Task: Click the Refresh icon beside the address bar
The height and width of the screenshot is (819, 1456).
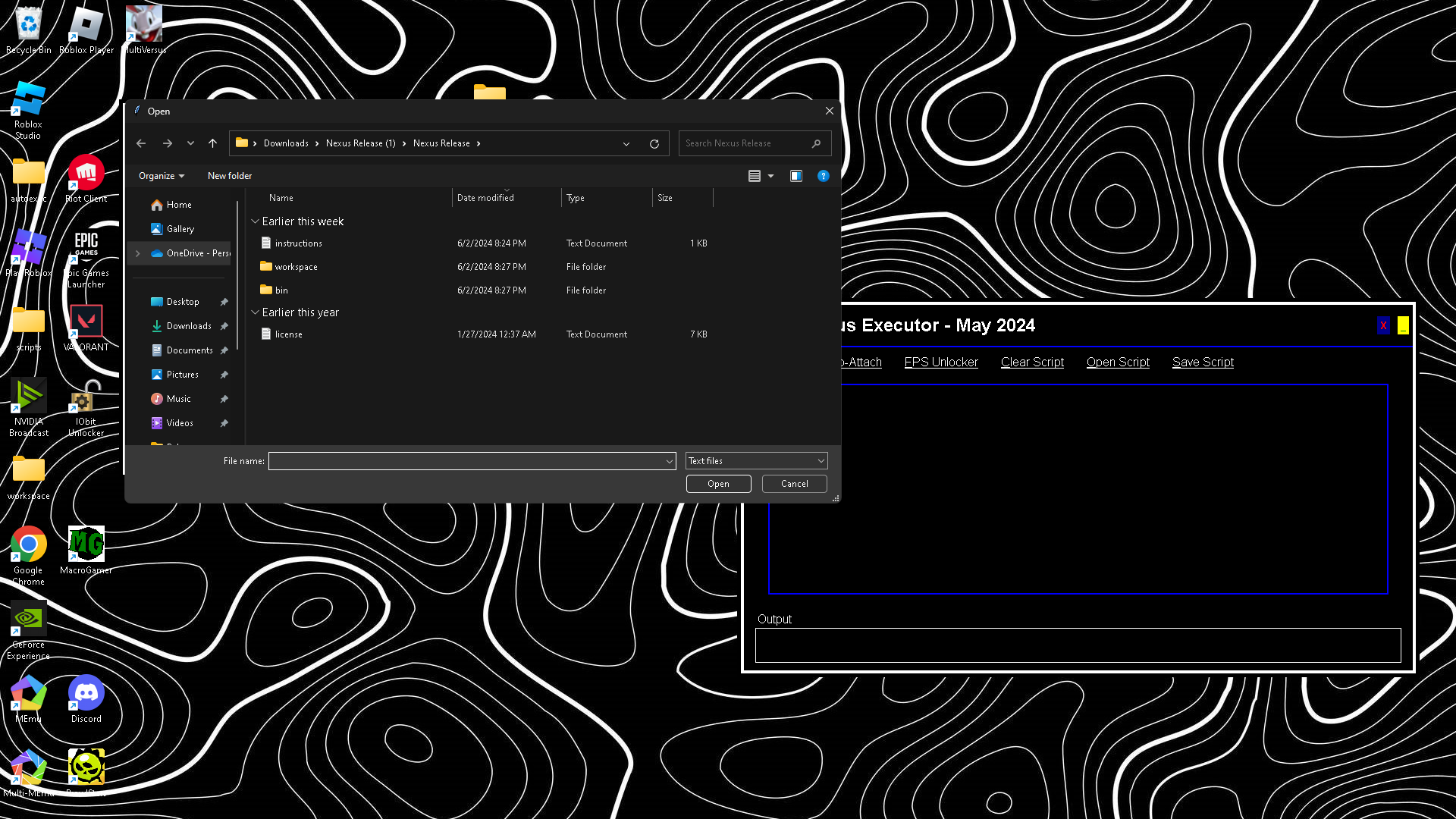Action: click(x=654, y=143)
